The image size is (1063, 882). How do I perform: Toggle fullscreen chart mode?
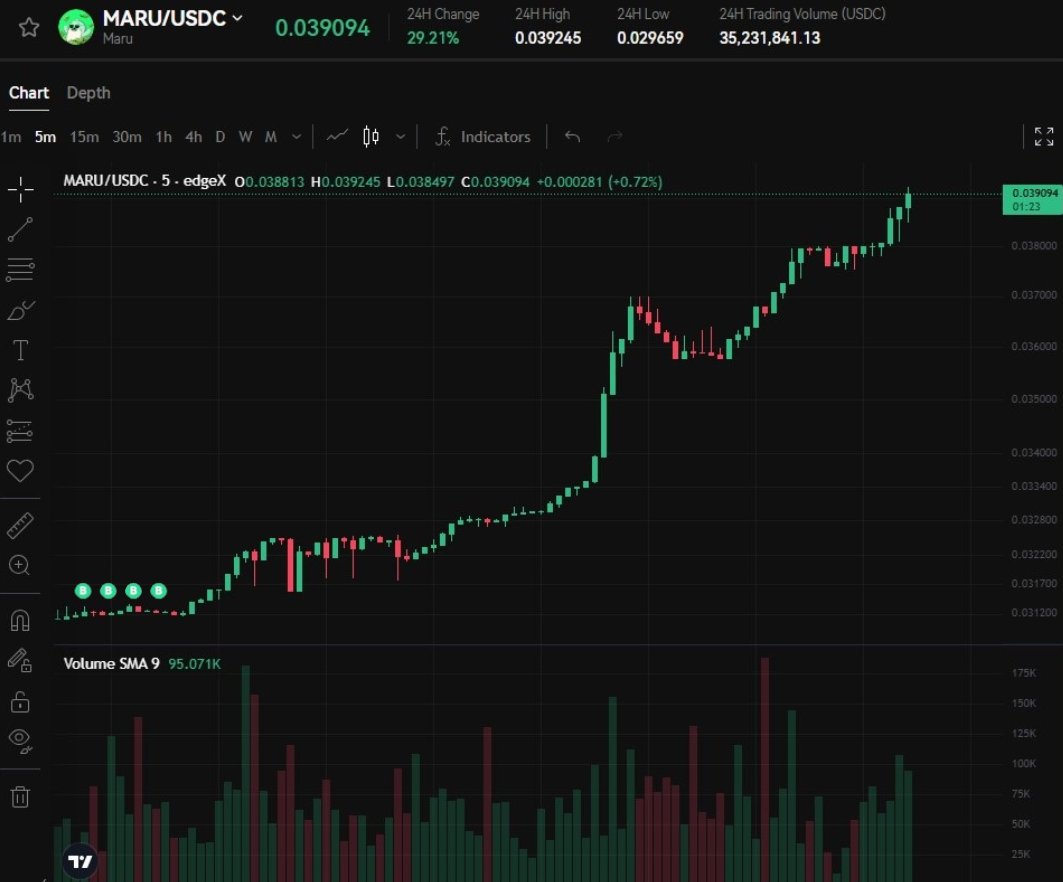point(1044,137)
